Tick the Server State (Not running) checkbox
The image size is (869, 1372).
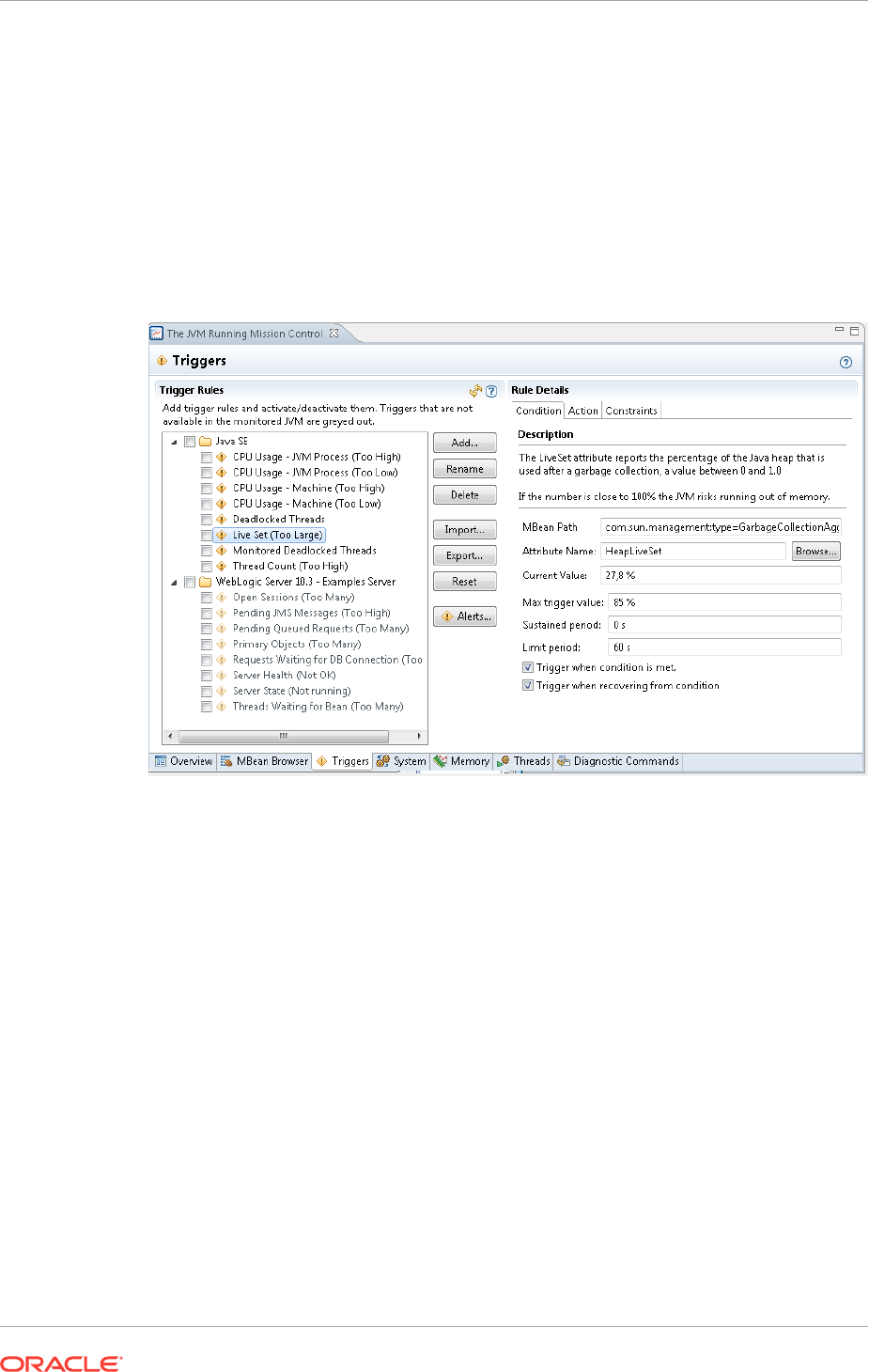coord(207,692)
